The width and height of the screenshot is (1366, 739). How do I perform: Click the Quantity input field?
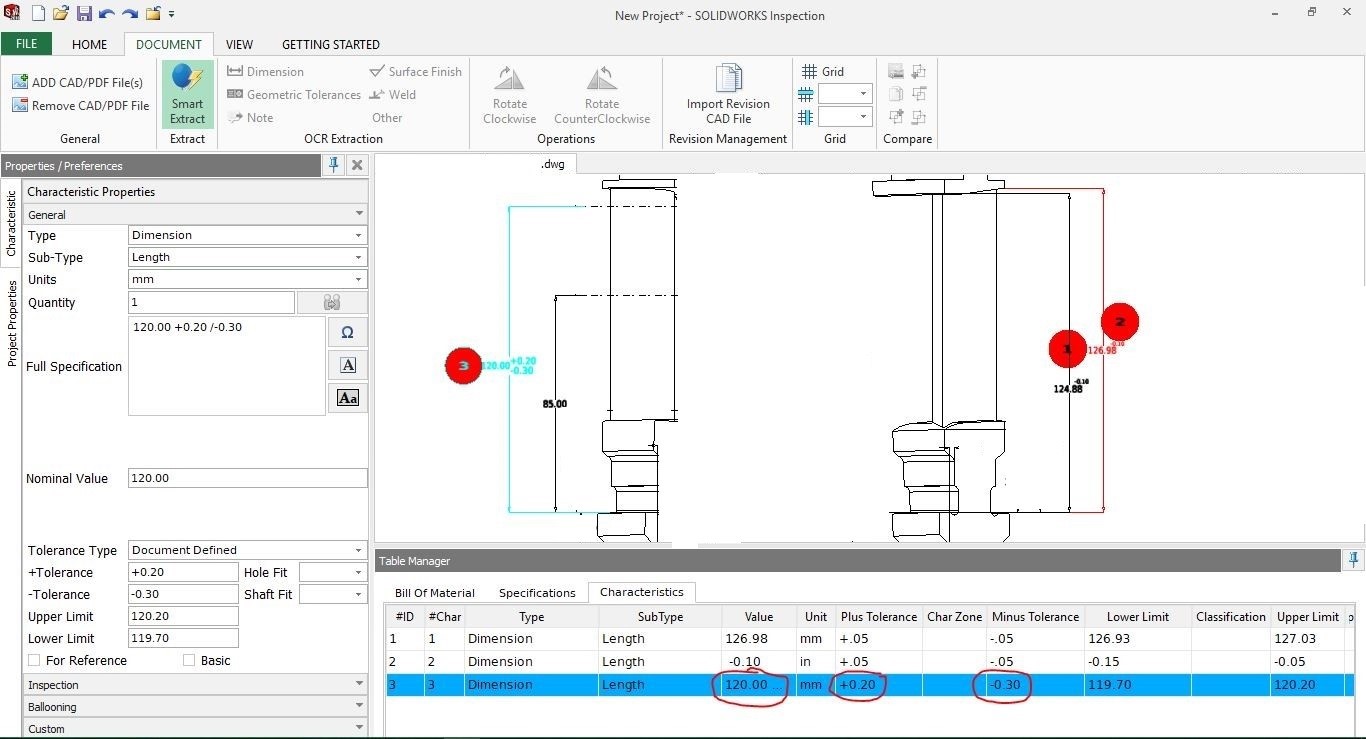click(x=212, y=302)
